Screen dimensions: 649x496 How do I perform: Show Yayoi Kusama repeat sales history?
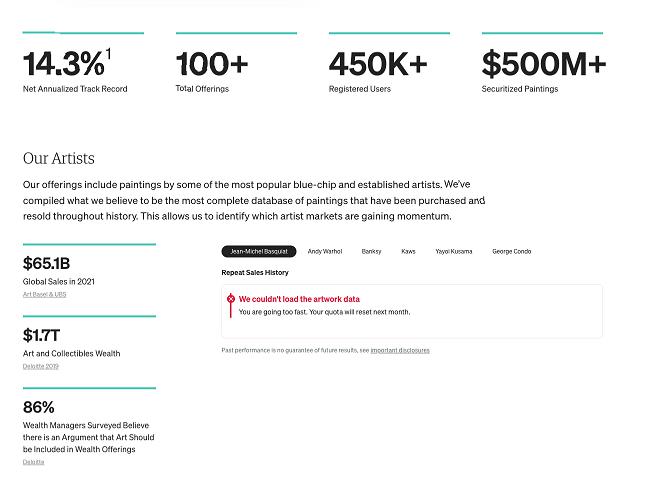(x=454, y=252)
